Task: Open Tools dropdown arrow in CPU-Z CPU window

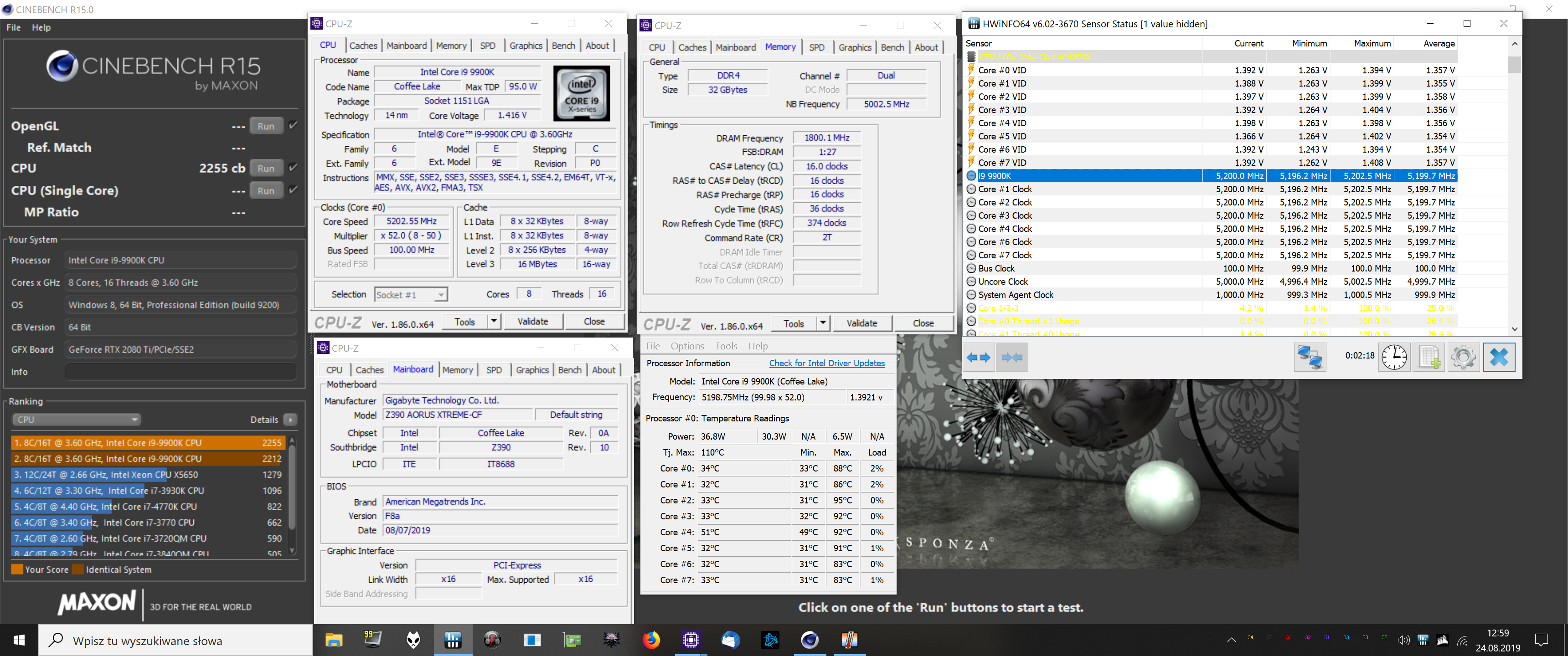Action: (494, 321)
